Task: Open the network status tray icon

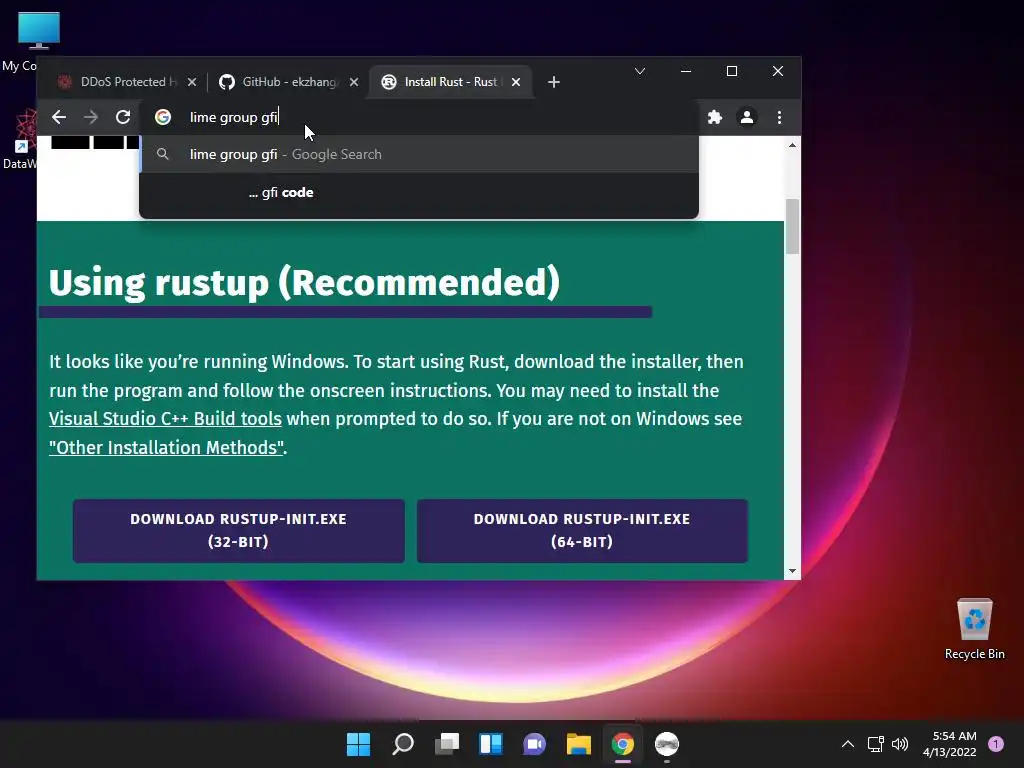Action: [875, 744]
